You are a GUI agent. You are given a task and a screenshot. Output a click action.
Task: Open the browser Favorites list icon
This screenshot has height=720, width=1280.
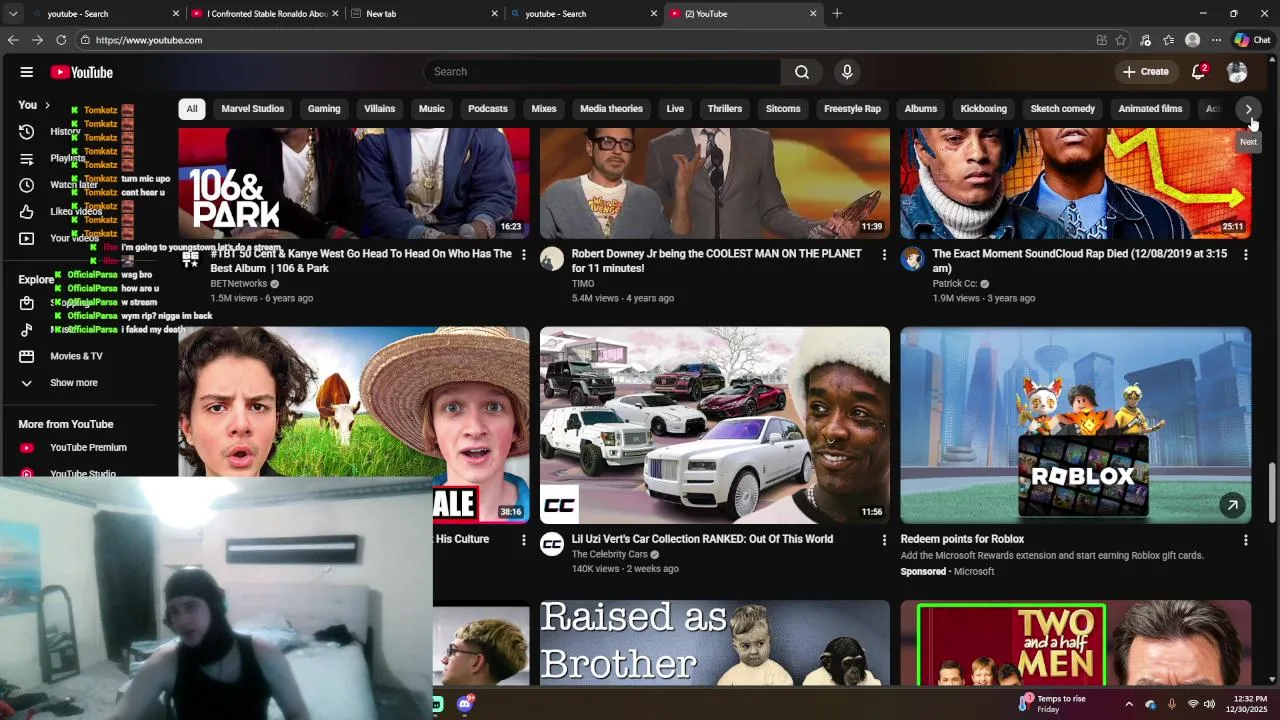(x=1168, y=40)
